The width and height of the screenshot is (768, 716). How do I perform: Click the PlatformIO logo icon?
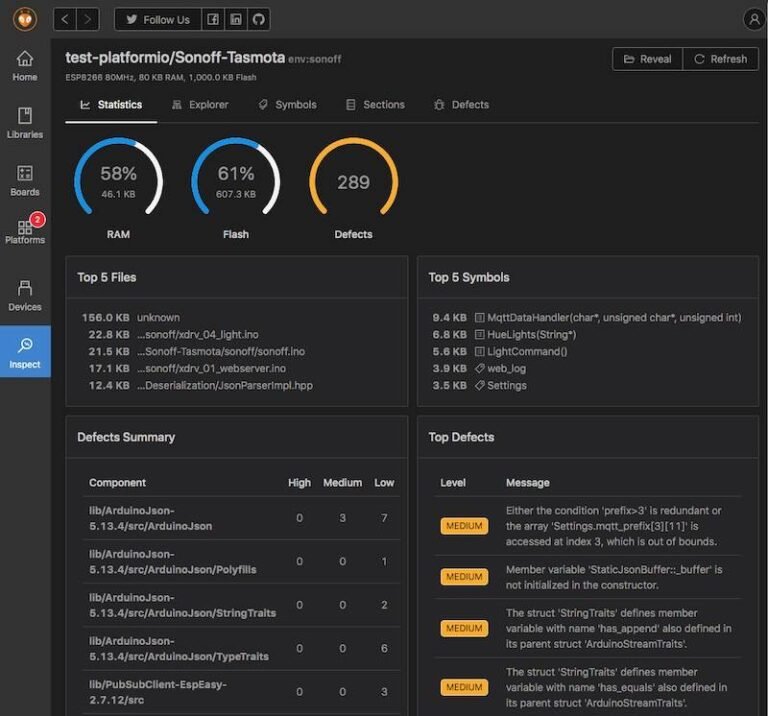[24, 20]
